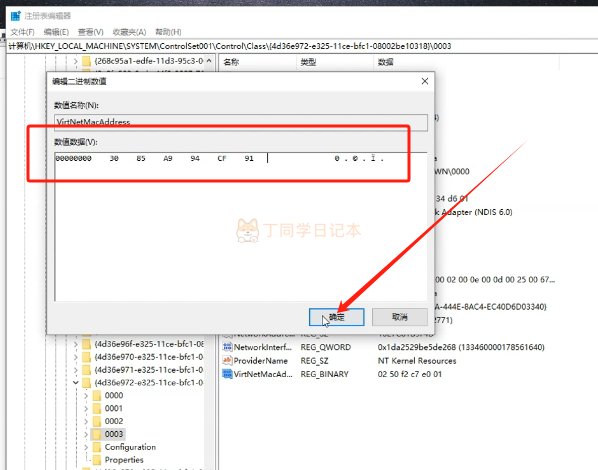Expand the {4d36e96f-e325-11ce key

click(76, 344)
